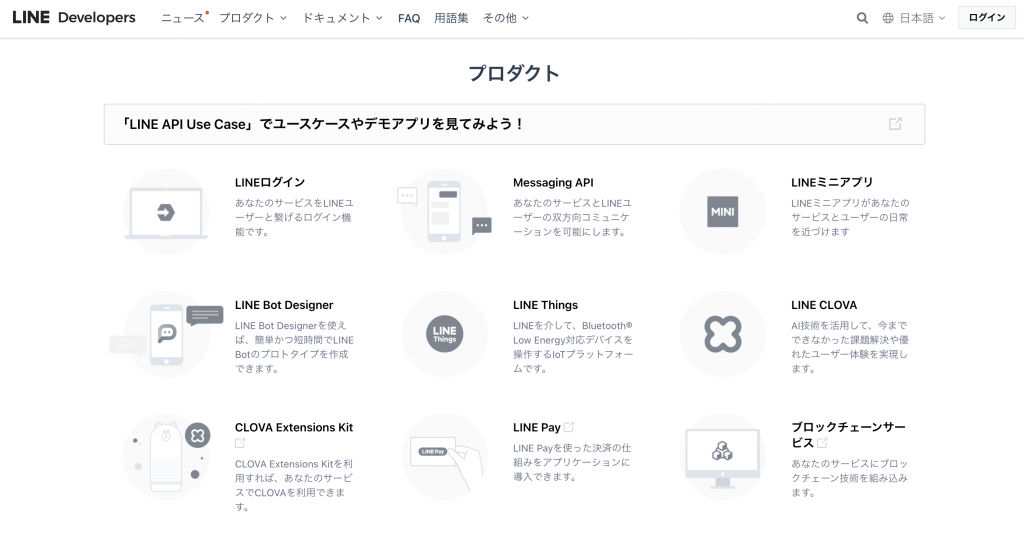This screenshot has width=1024, height=556.
Task: Open the search magnifier icon
Action: [x=862, y=18]
